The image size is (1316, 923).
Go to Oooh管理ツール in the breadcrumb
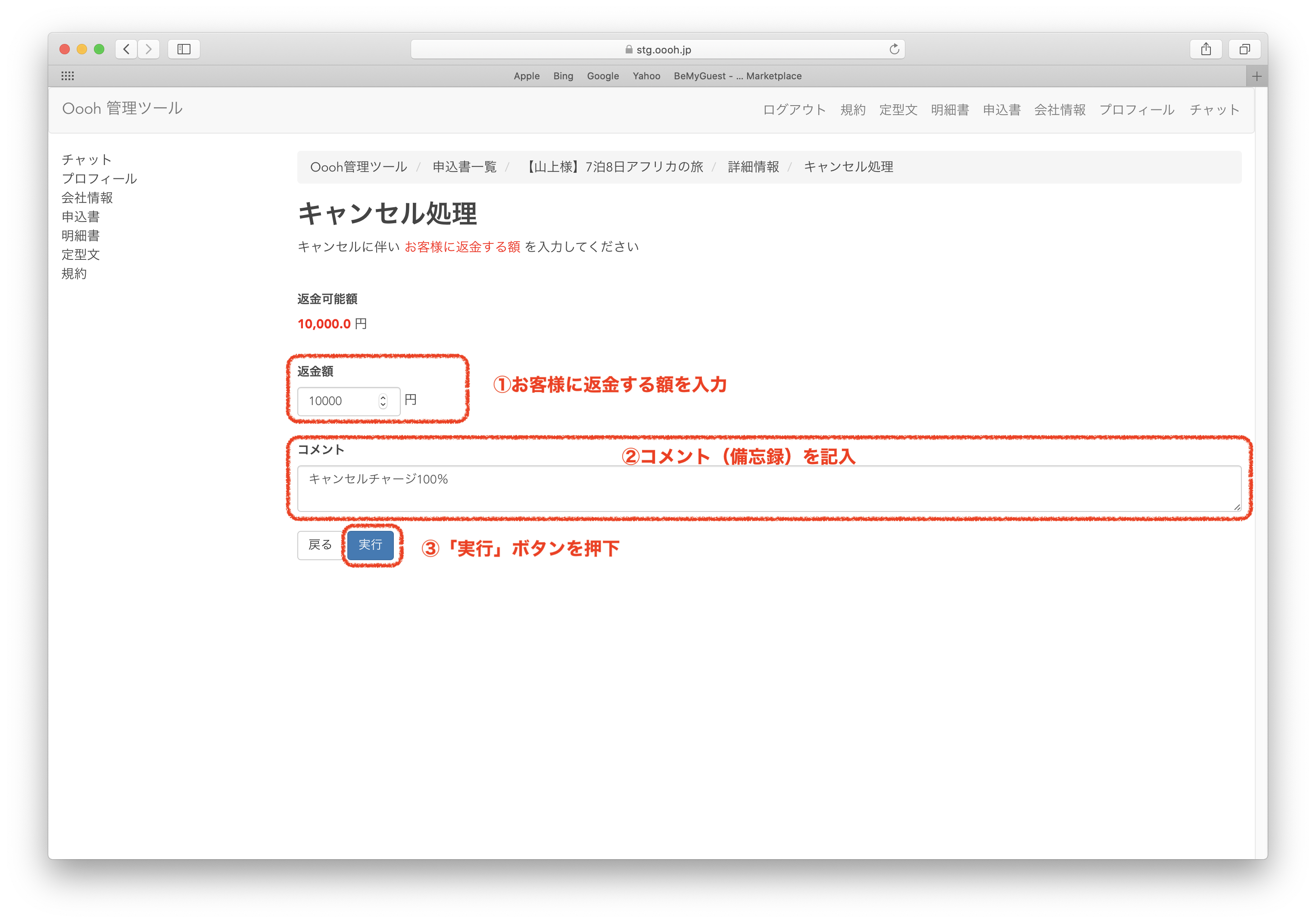point(358,167)
